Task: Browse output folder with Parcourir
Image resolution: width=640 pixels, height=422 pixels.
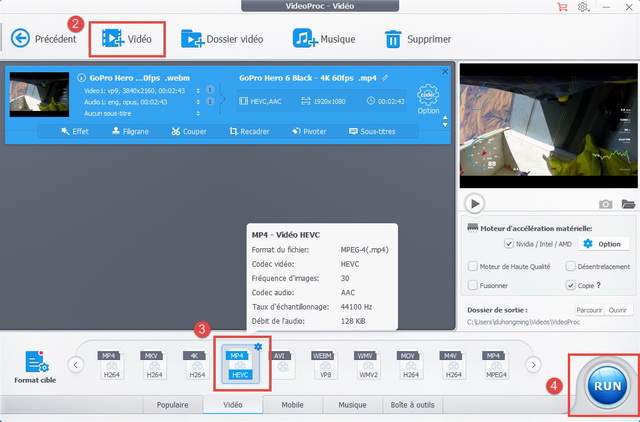Action: click(x=589, y=310)
